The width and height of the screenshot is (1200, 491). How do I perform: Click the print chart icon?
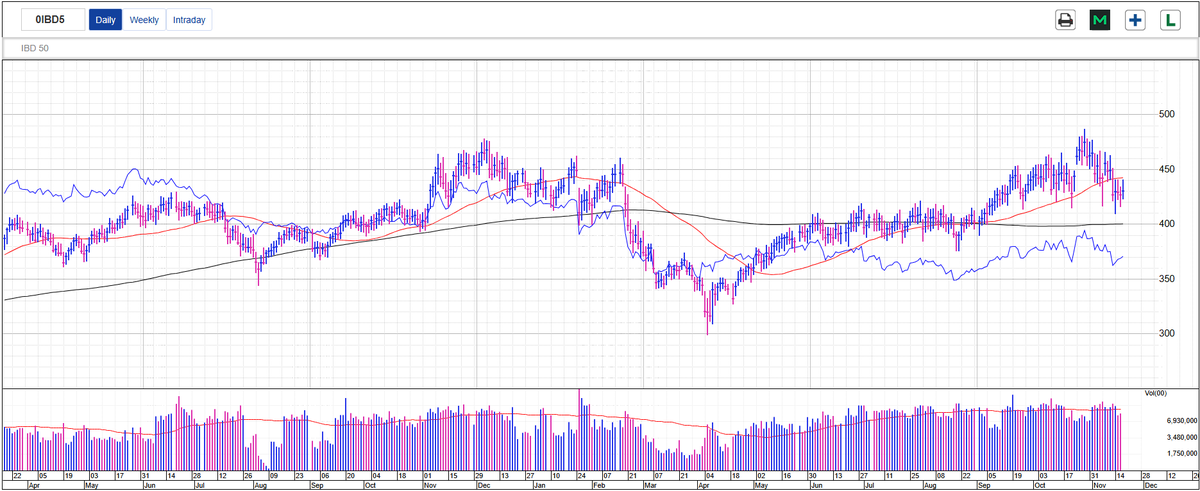click(1066, 20)
